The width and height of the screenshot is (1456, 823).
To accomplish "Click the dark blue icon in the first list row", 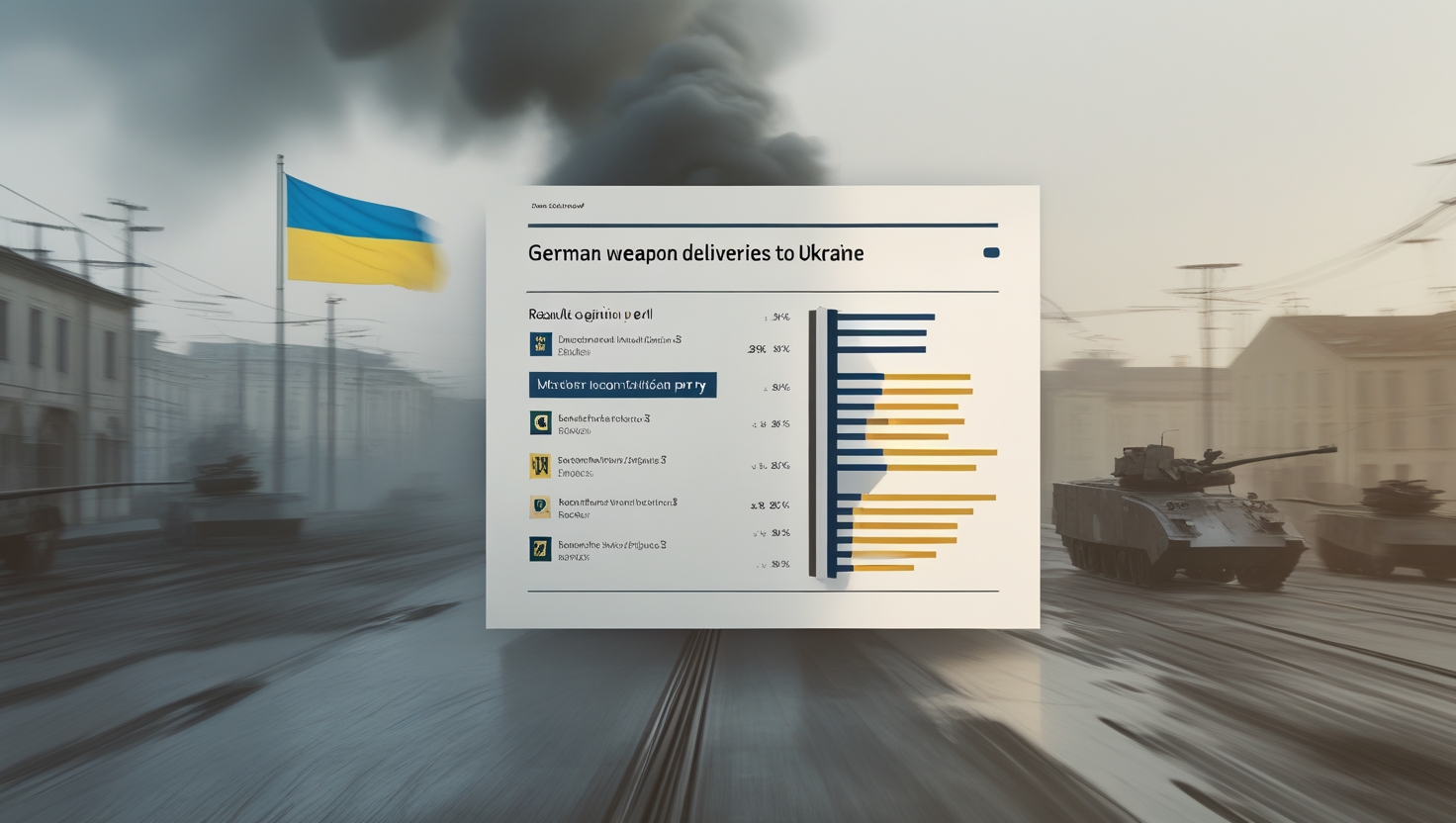I will [x=540, y=344].
